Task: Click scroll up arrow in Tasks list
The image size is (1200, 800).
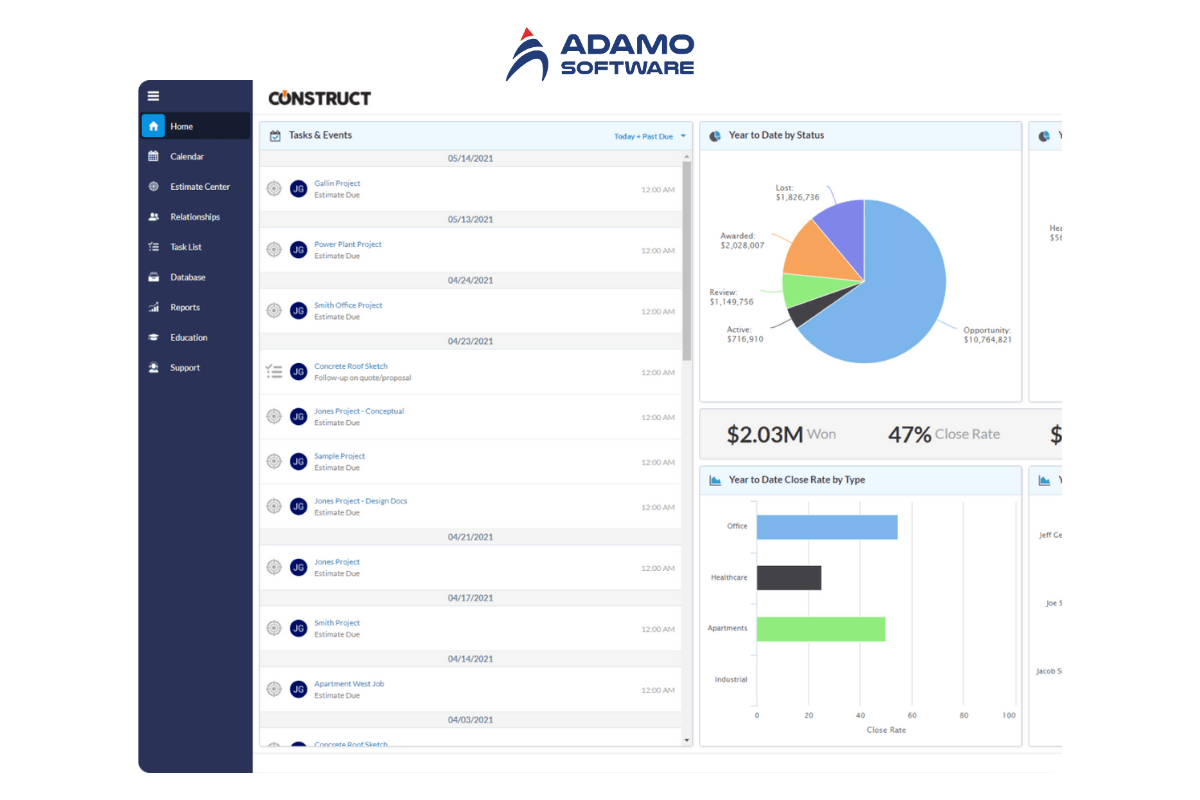Action: point(686,157)
